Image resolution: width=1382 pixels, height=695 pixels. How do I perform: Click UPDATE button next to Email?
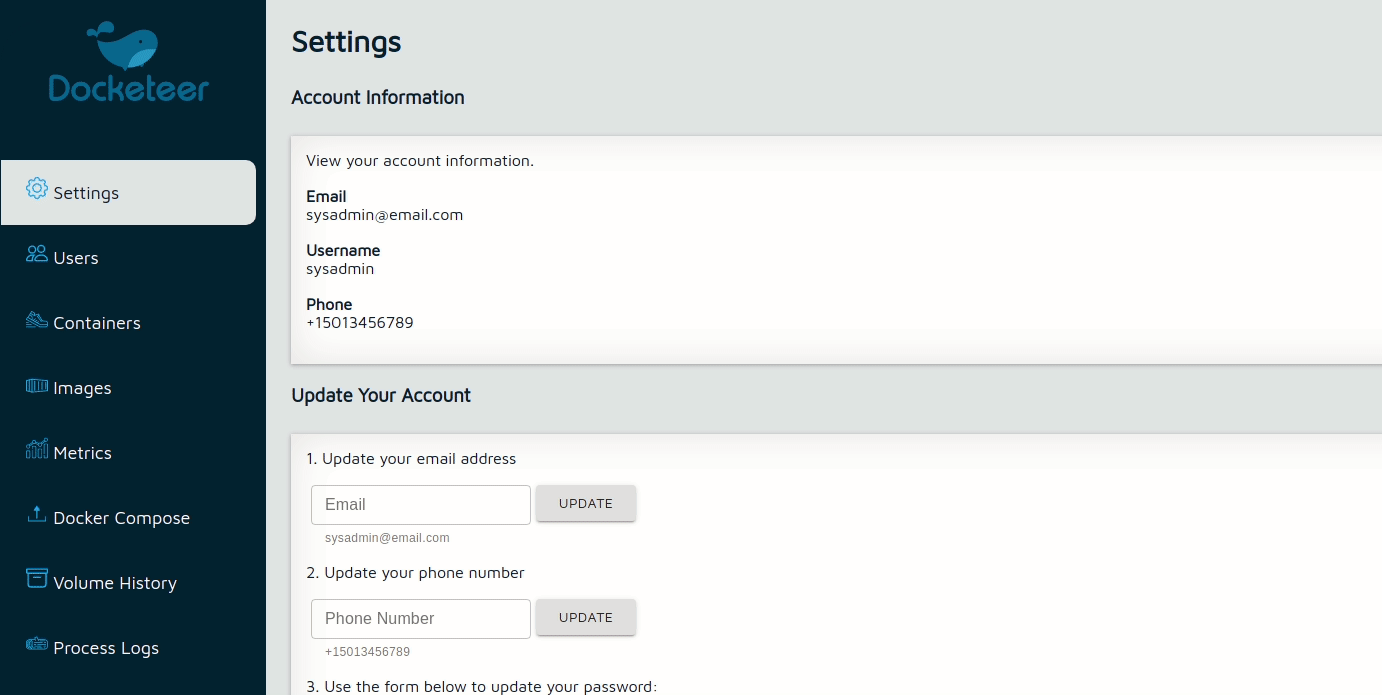586,504
